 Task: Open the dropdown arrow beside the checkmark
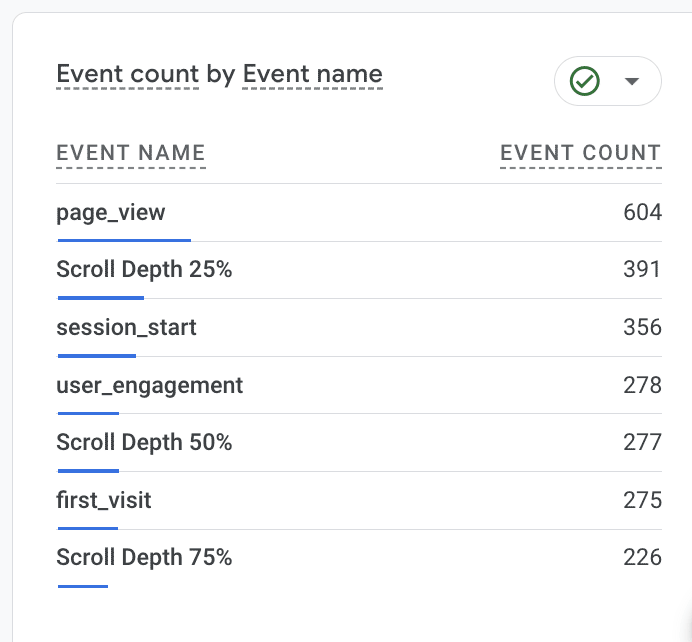631,81
